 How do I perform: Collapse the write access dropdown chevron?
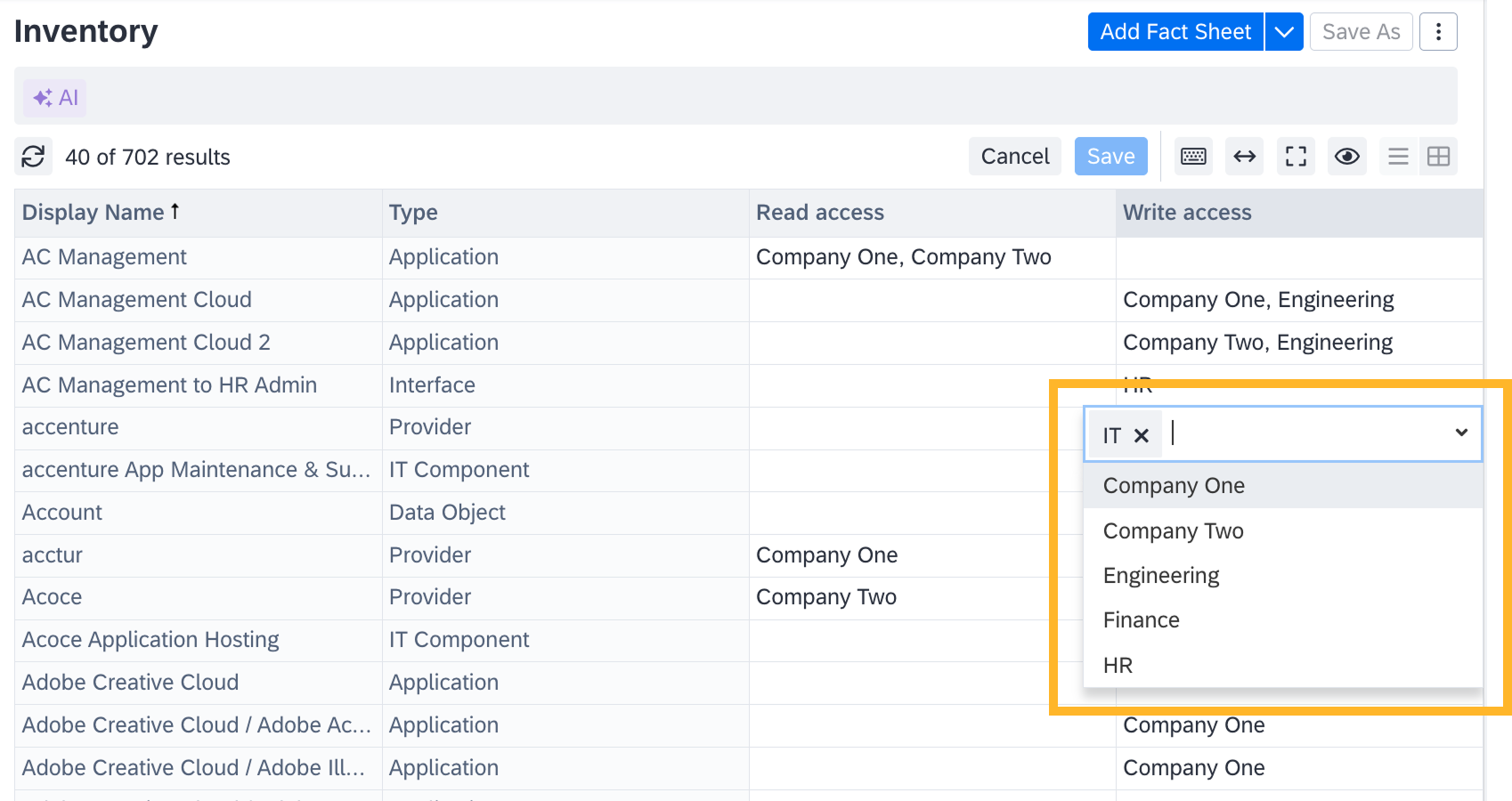[x=1461, y=433]
